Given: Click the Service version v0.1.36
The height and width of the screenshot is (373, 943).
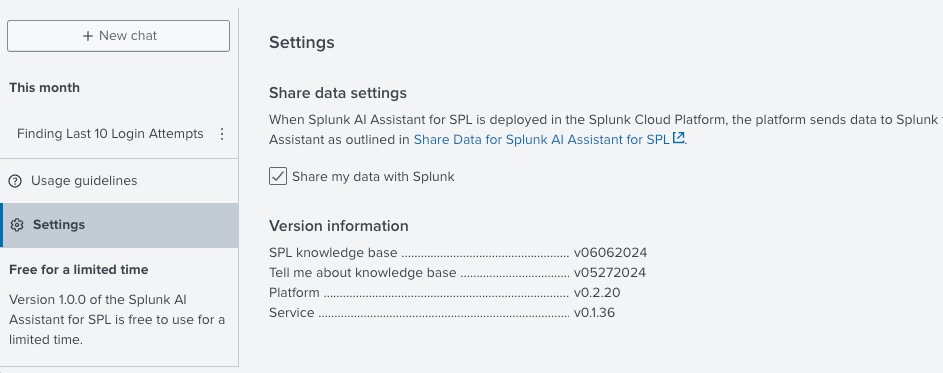Looking at the screenshot, I should pos(594,313).
